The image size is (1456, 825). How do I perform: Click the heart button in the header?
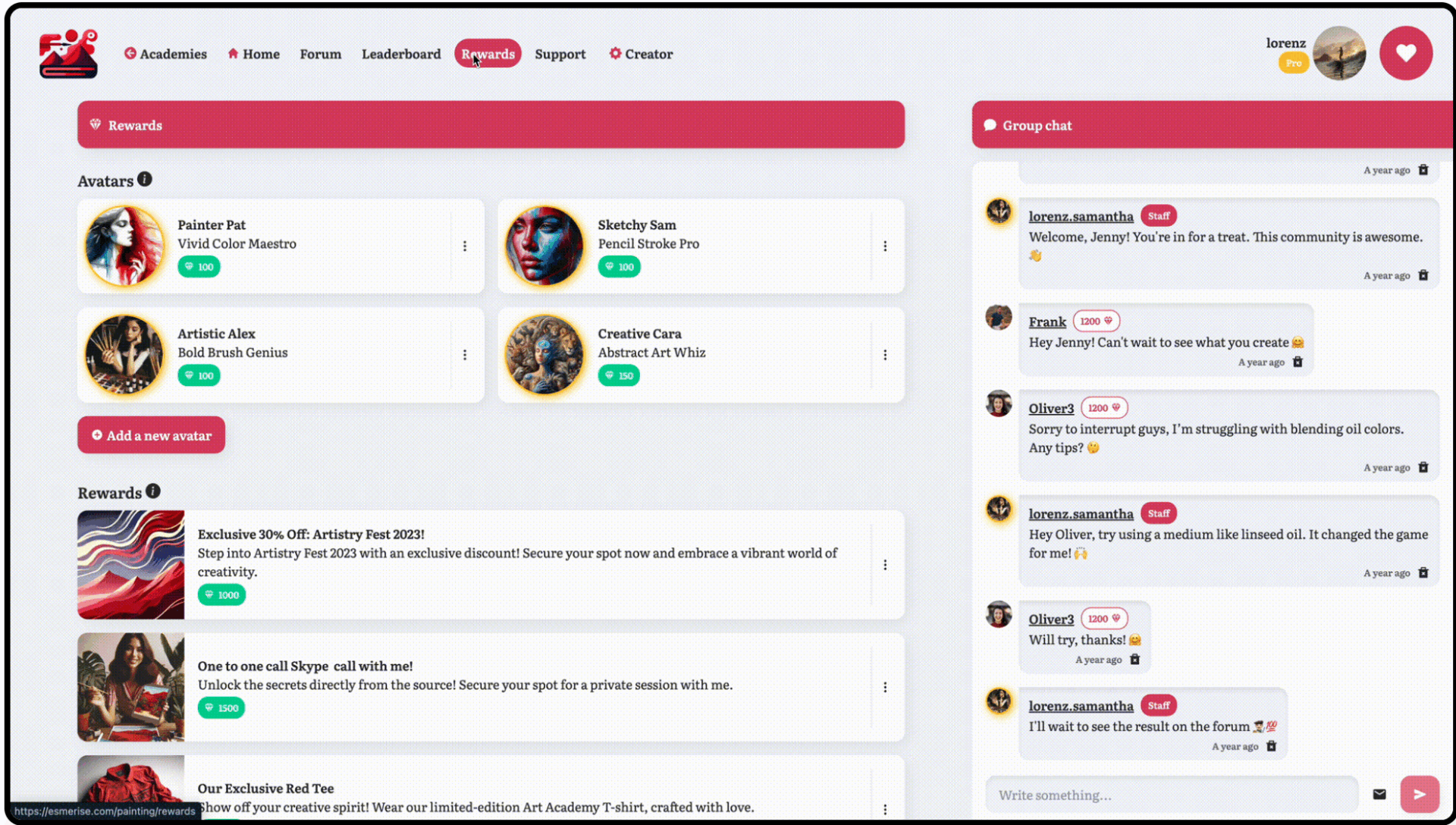(x=1406, y=53)
